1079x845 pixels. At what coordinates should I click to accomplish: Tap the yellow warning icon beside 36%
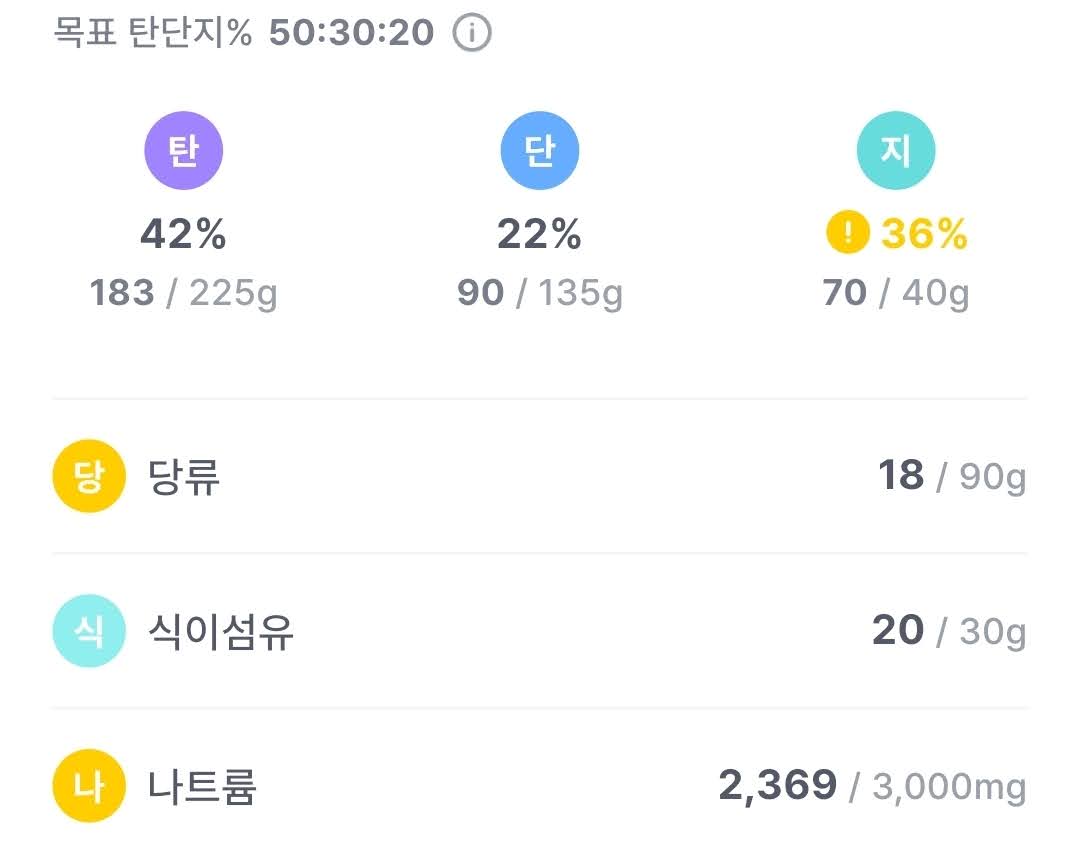pyautogui.click(x=848, y=233)
